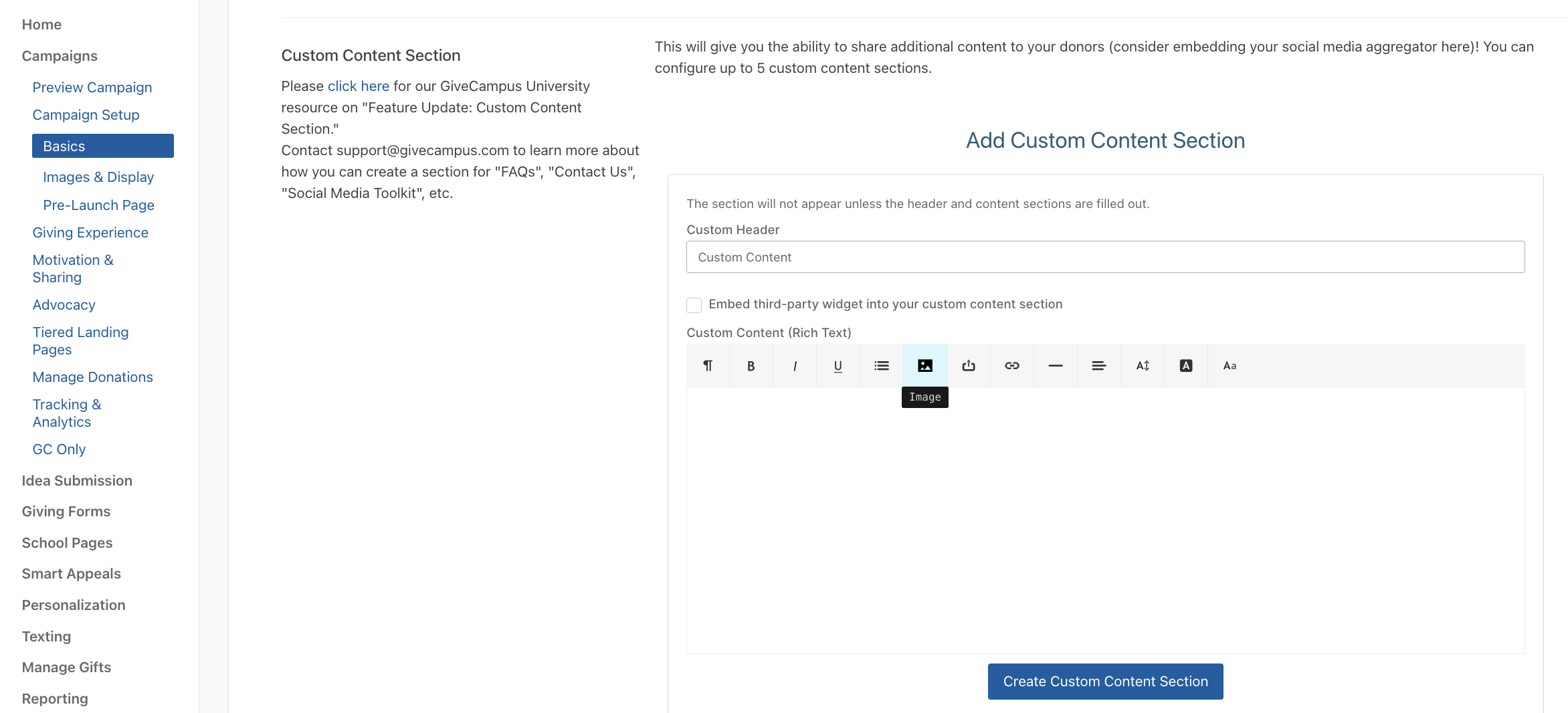Insert a horizontal divider line
1568x713 pixels.
point(1055,365)
